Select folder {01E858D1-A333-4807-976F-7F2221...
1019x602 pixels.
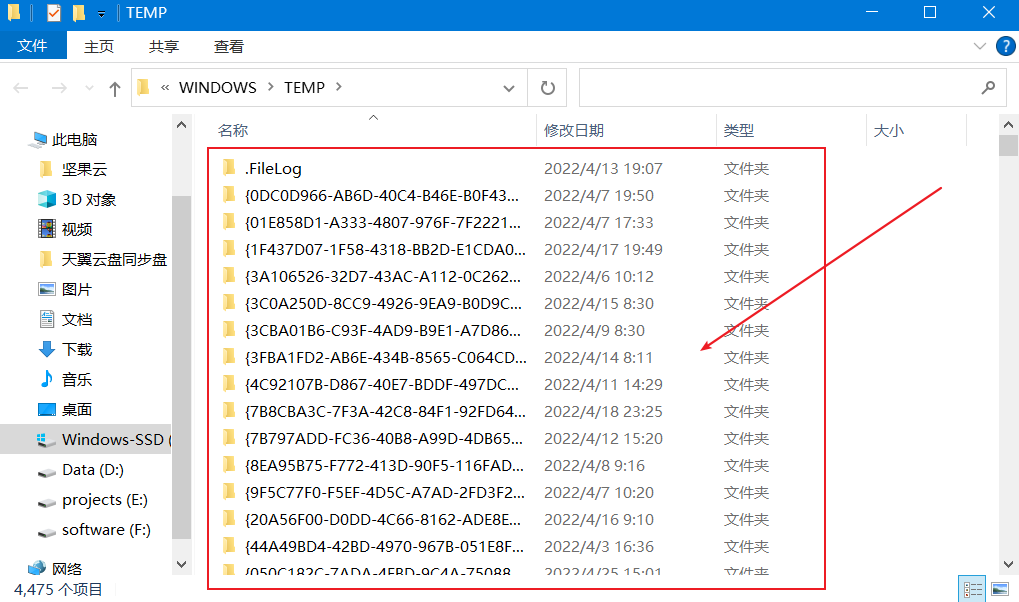coord(383,222)
